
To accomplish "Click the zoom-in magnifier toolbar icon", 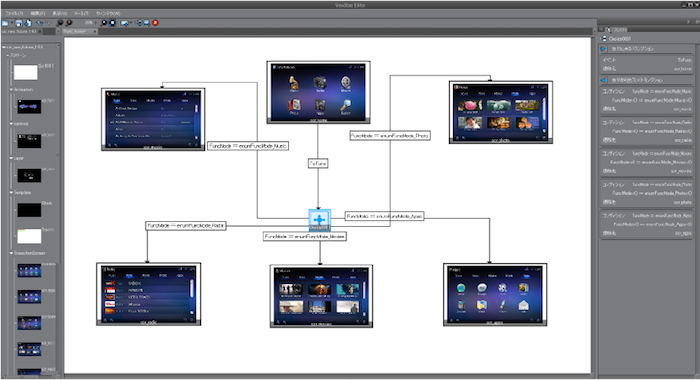I will 60,23.
